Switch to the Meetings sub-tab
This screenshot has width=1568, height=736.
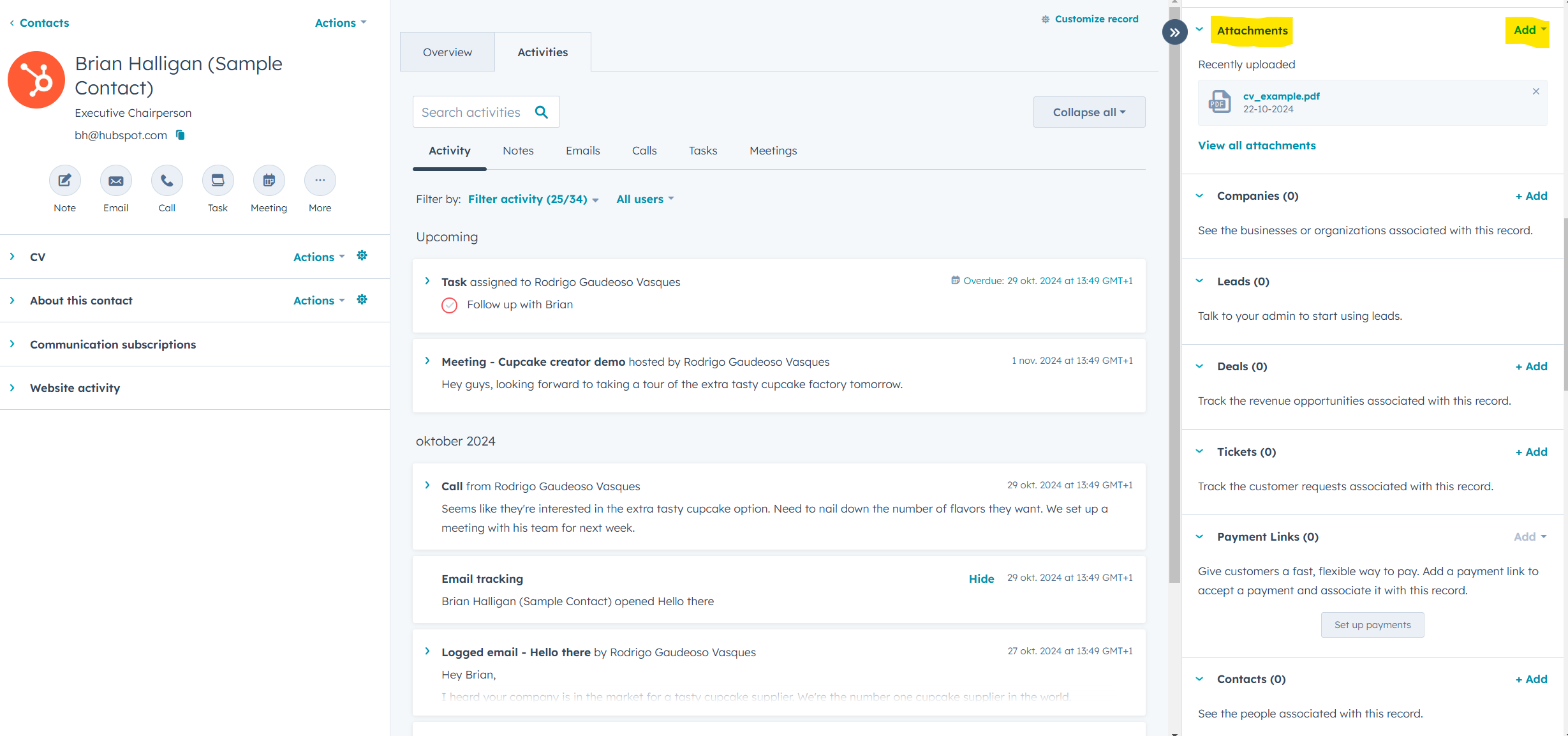(x=773, y=151)
